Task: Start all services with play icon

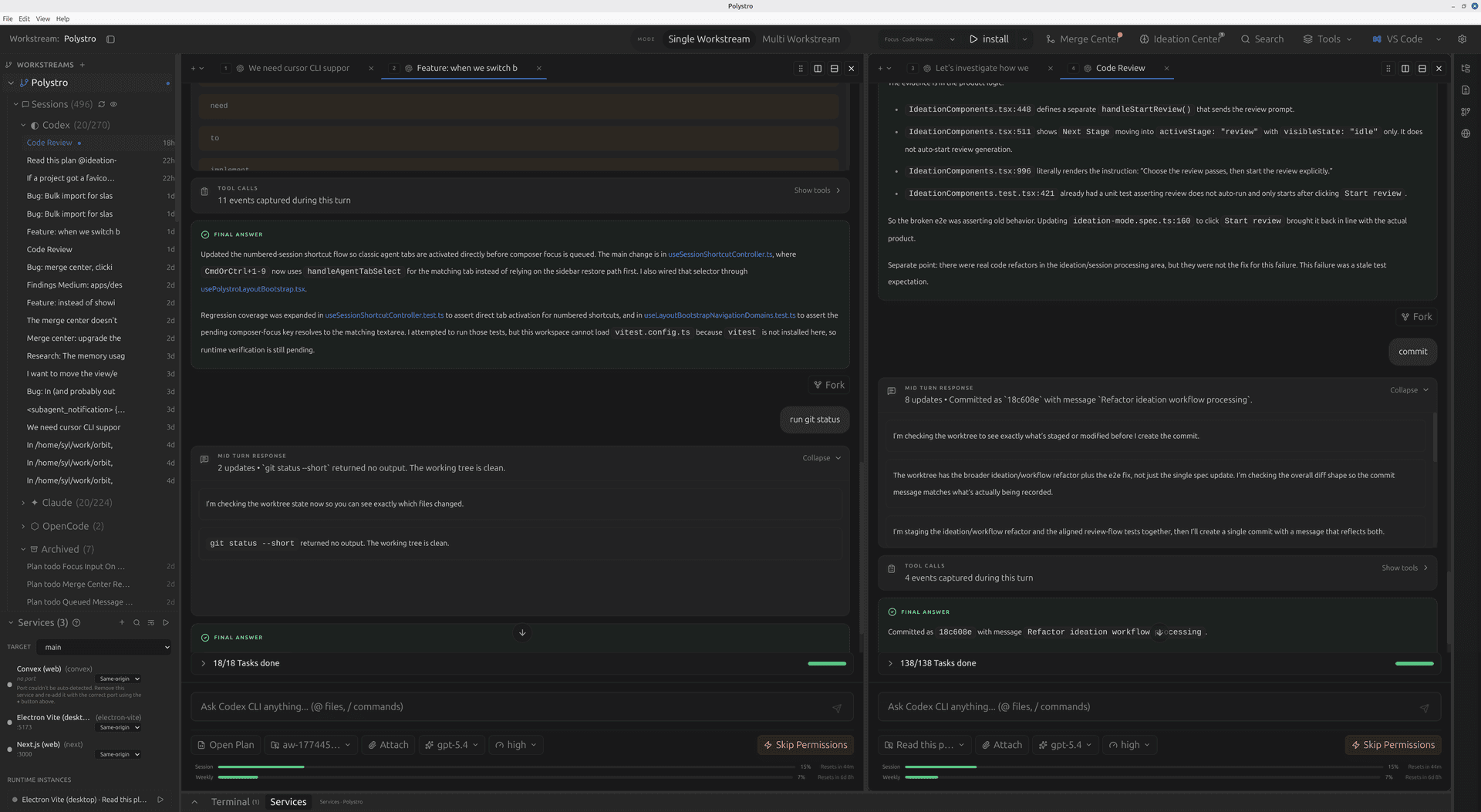Action: [166, 622]
